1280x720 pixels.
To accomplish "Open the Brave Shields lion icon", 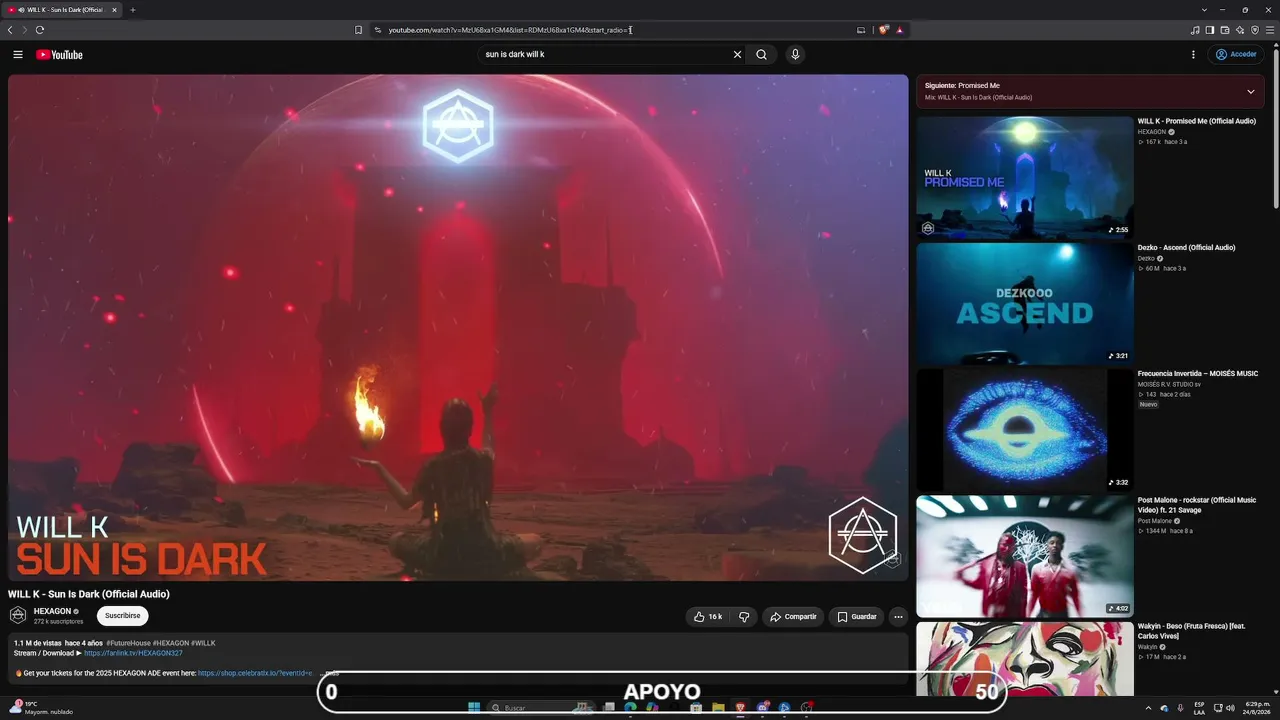I will [884, 30].
